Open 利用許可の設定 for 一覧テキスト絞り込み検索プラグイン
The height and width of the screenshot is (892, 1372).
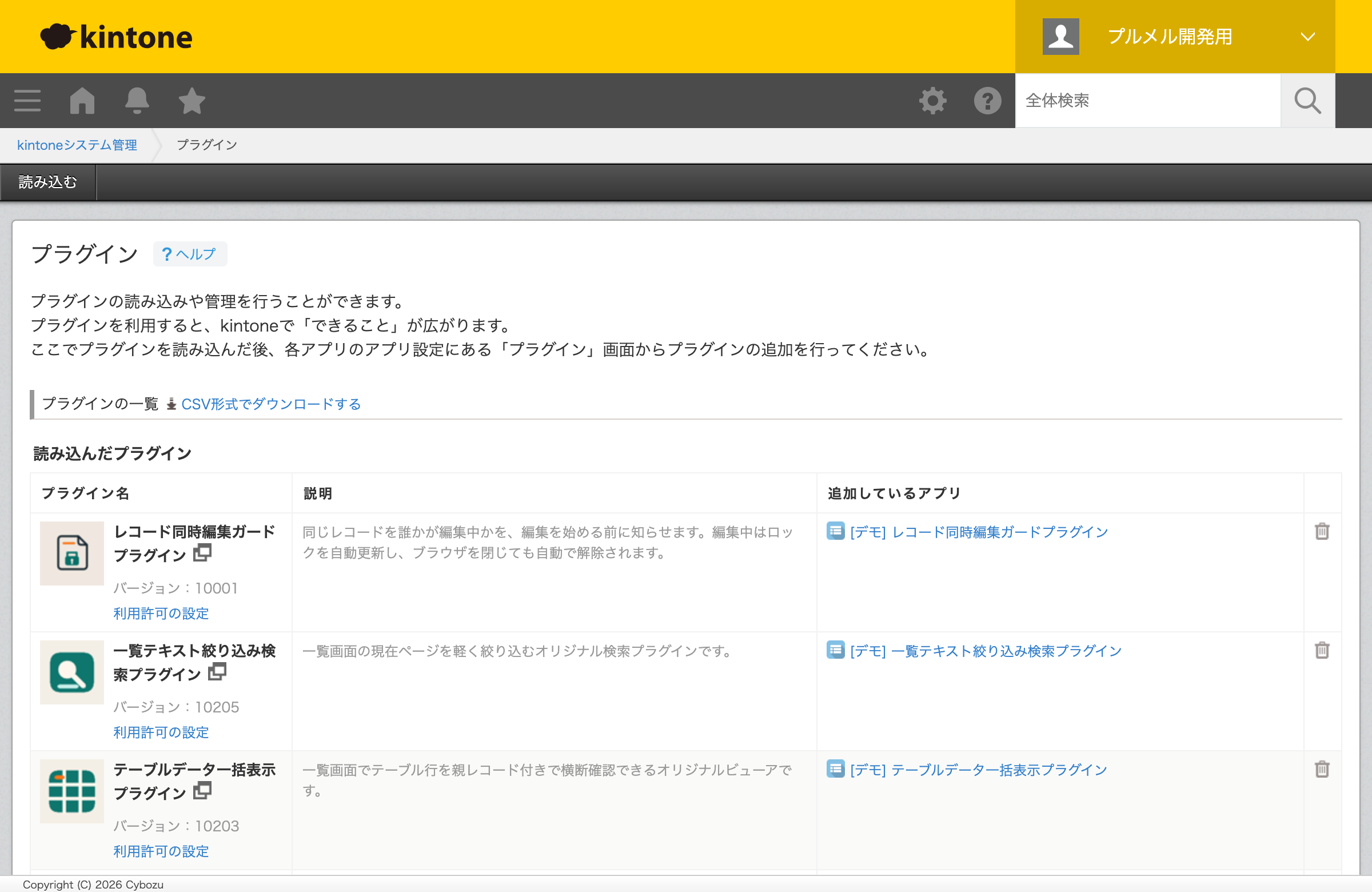click(161, 732)
